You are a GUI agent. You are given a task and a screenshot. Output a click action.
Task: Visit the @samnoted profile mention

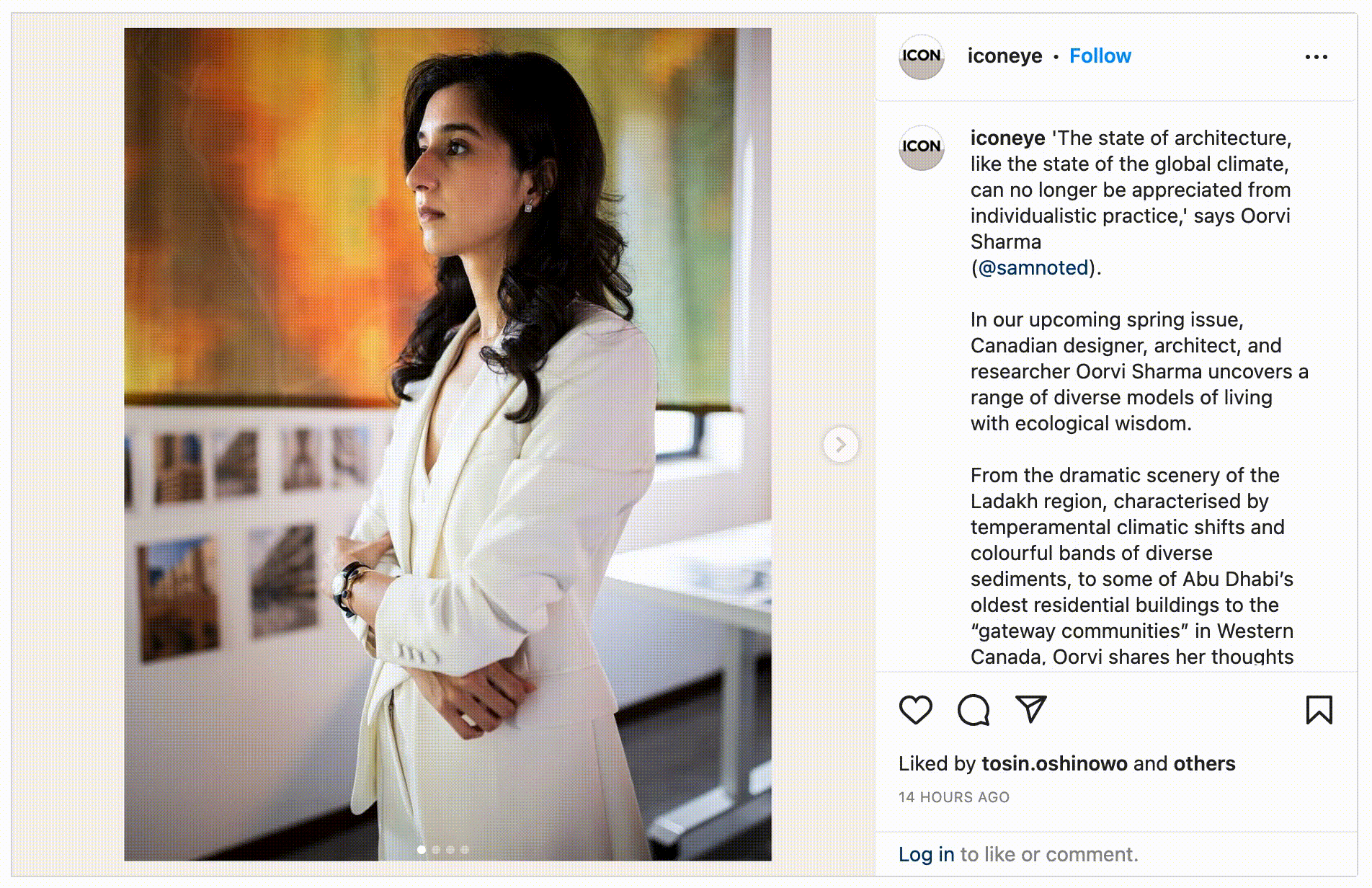pyautogui.click(x=1033, y=268)
